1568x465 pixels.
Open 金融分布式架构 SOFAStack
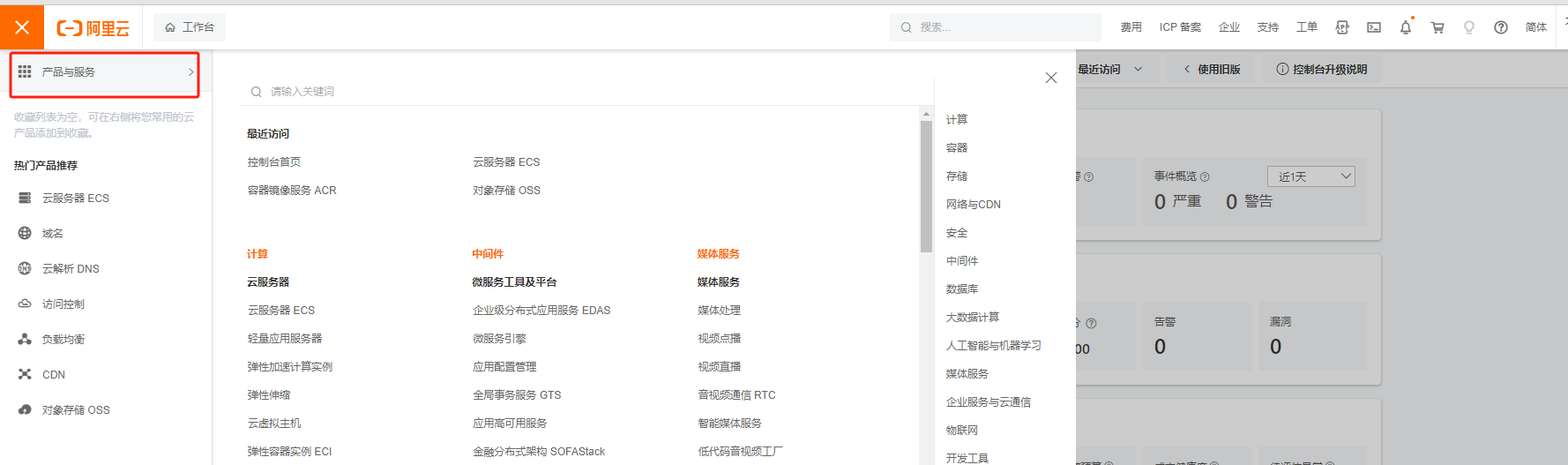539,451
